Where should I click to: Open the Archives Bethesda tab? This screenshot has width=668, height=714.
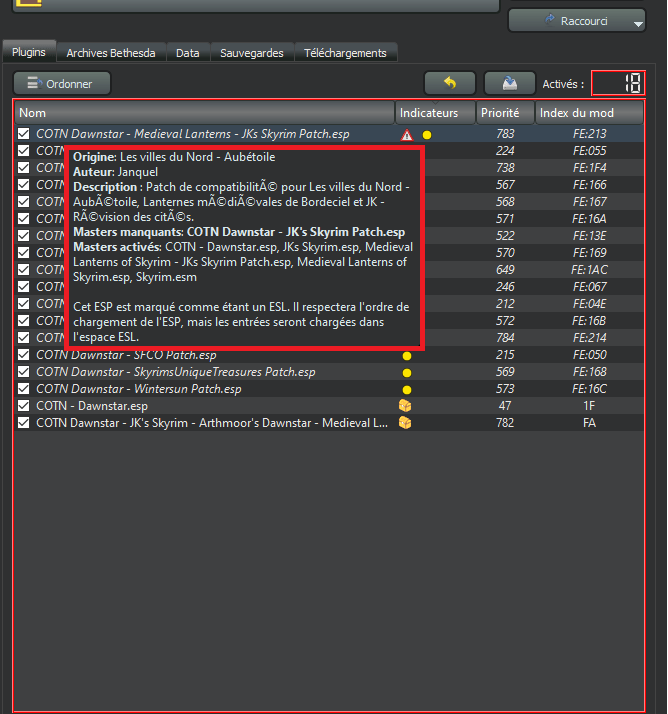[111, 53]
